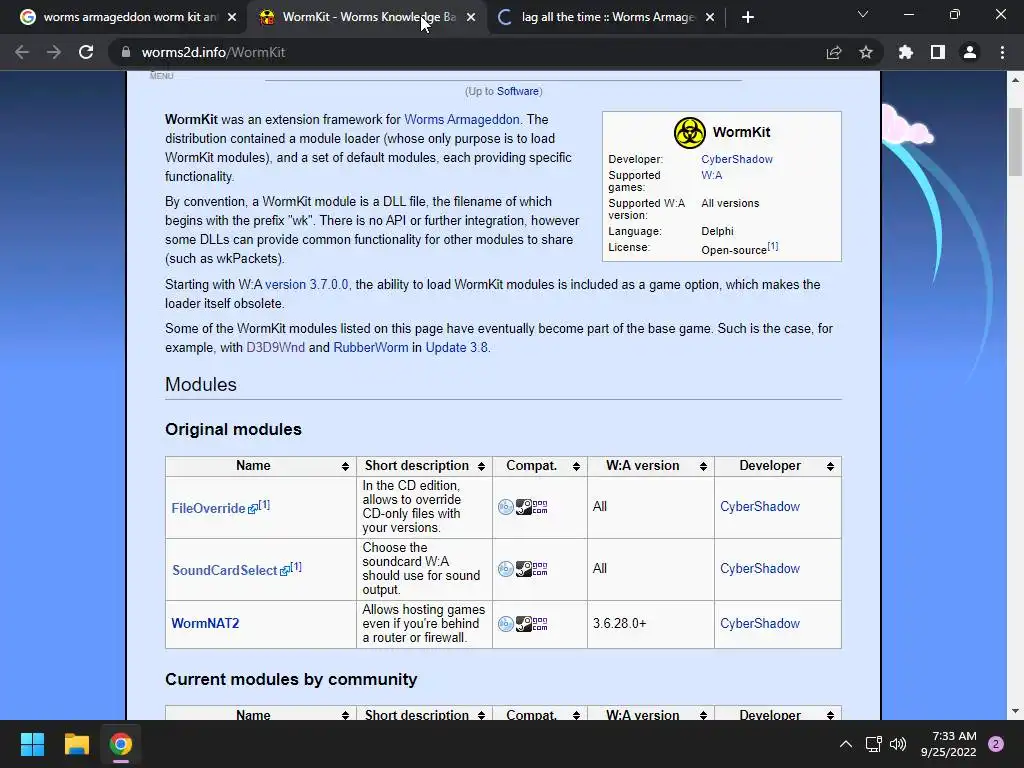Click CD compatibility icon in WormNAT2 row
The image size is (1024, 768).
click(506, 624)
